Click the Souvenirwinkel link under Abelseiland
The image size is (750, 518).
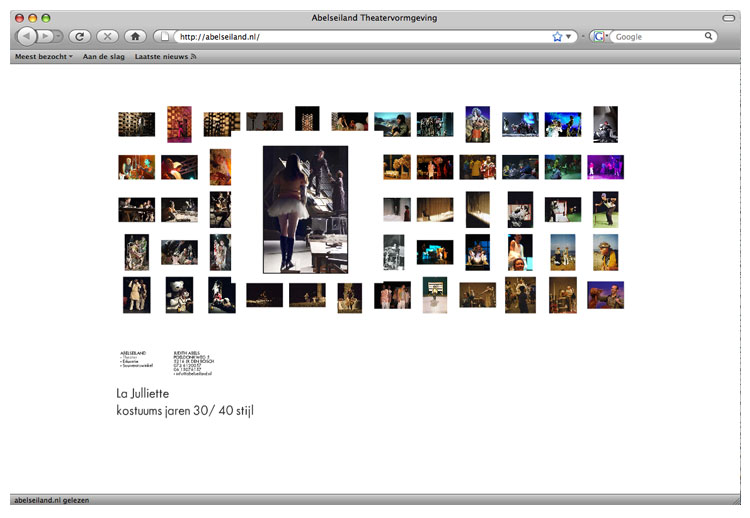(137, 366)
